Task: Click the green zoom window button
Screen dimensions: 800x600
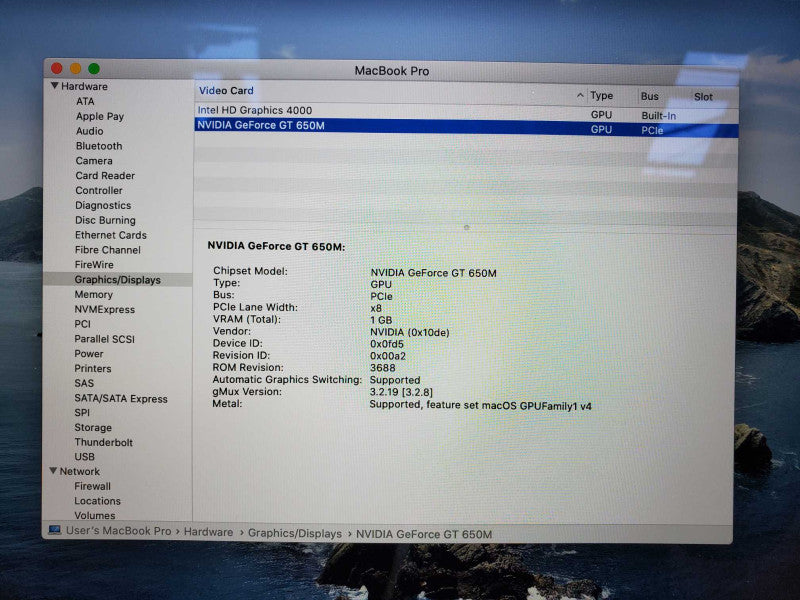Action: pyautogui.click(x=94, y=68)
